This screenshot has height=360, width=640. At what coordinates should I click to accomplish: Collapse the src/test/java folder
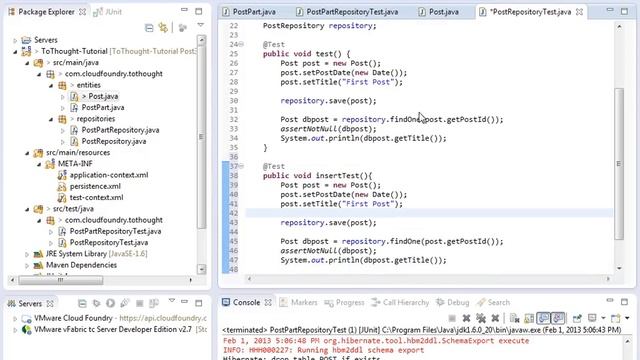(27, 209)
